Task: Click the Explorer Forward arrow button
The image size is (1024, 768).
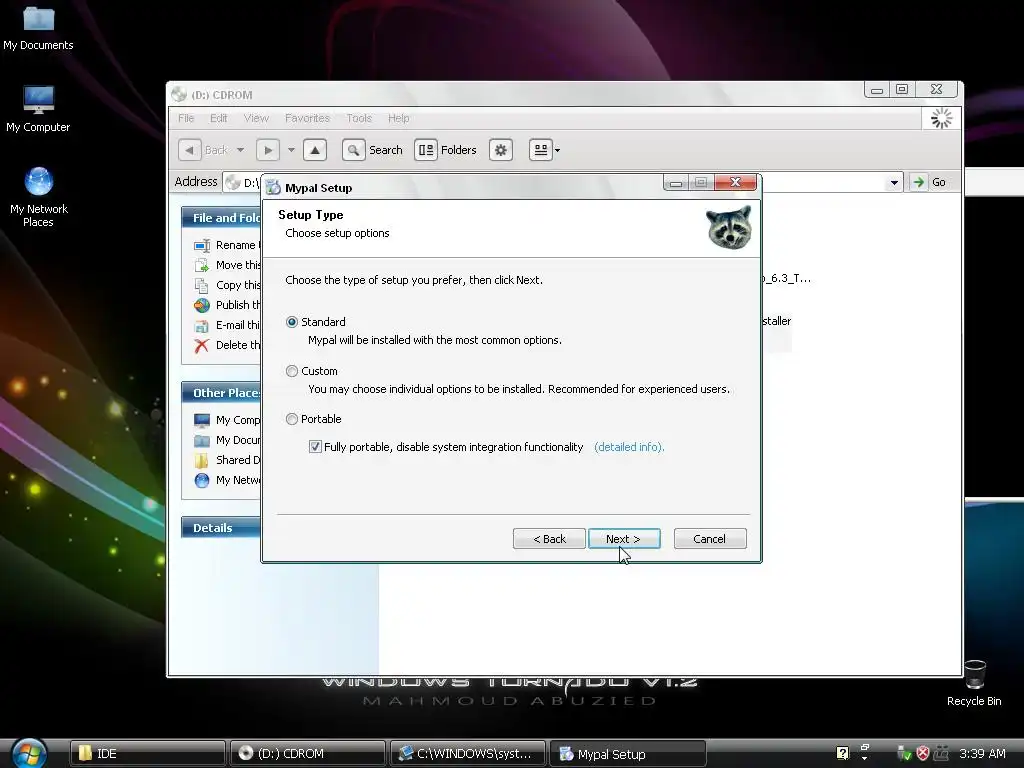Action: [268, 150]
